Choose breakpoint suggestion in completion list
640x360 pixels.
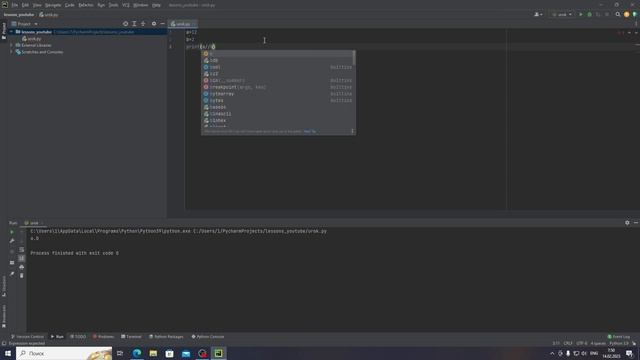click(278, 87)
